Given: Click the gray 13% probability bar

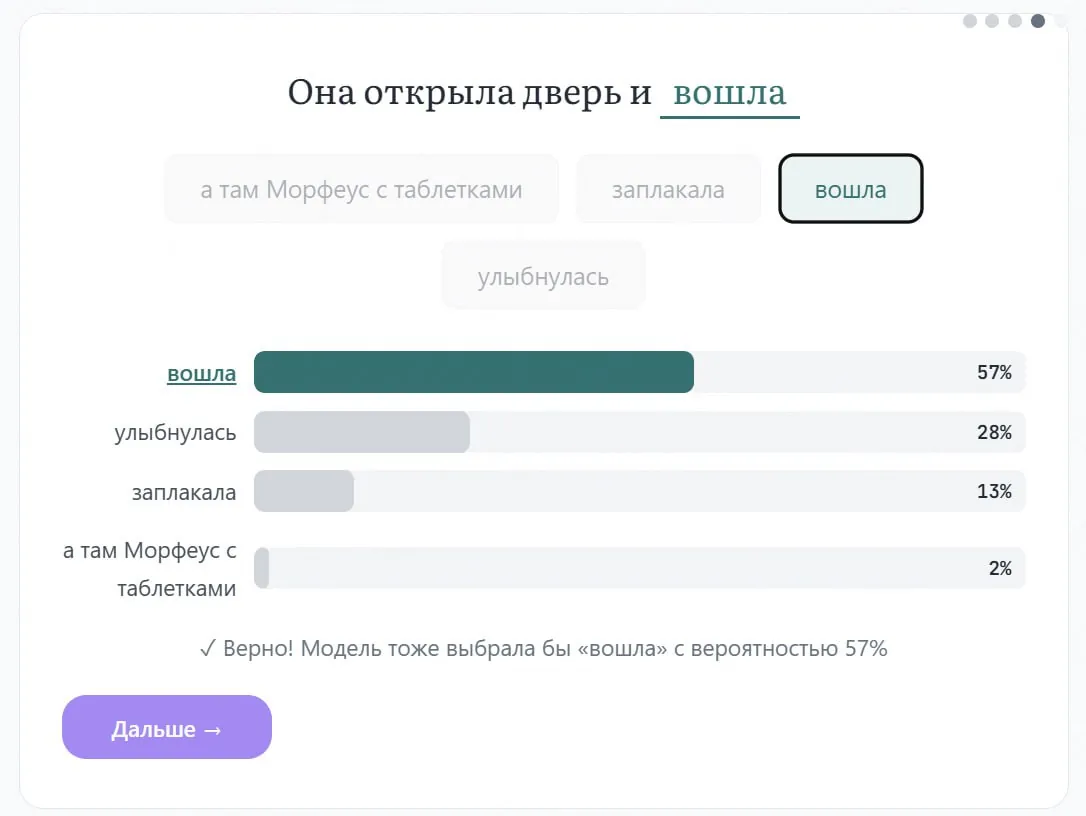Looking at the screenshot, I should (x=303, y=491).
